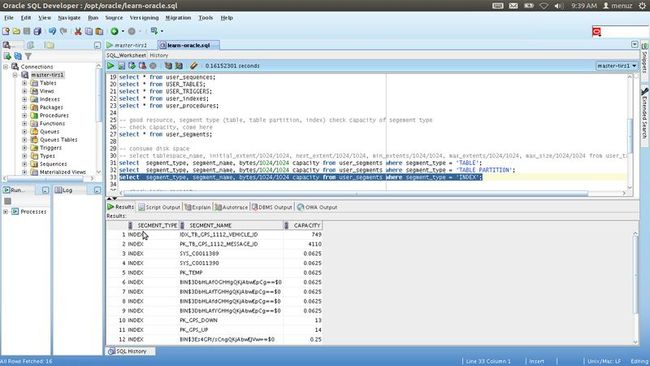The height and width of the screenshot is (366, 650).
Task: Expand the Tables tree node
Action: pyautogui.click(x=24, y=83)
